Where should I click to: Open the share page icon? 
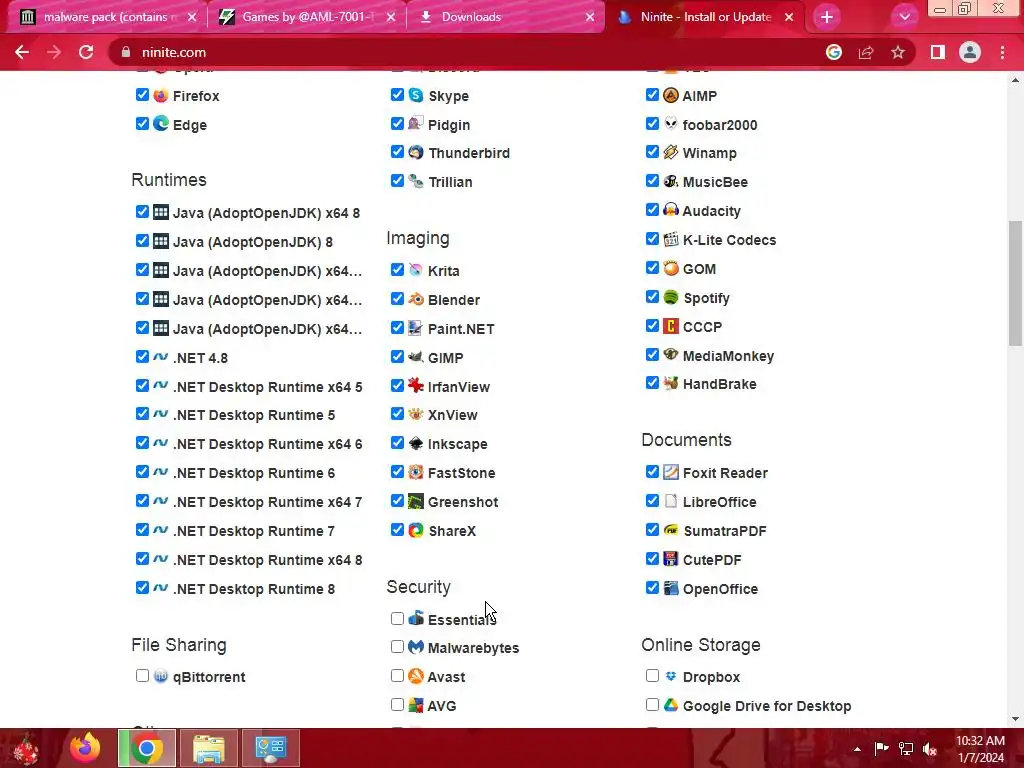pyautogui.click(x=866, y=52)
